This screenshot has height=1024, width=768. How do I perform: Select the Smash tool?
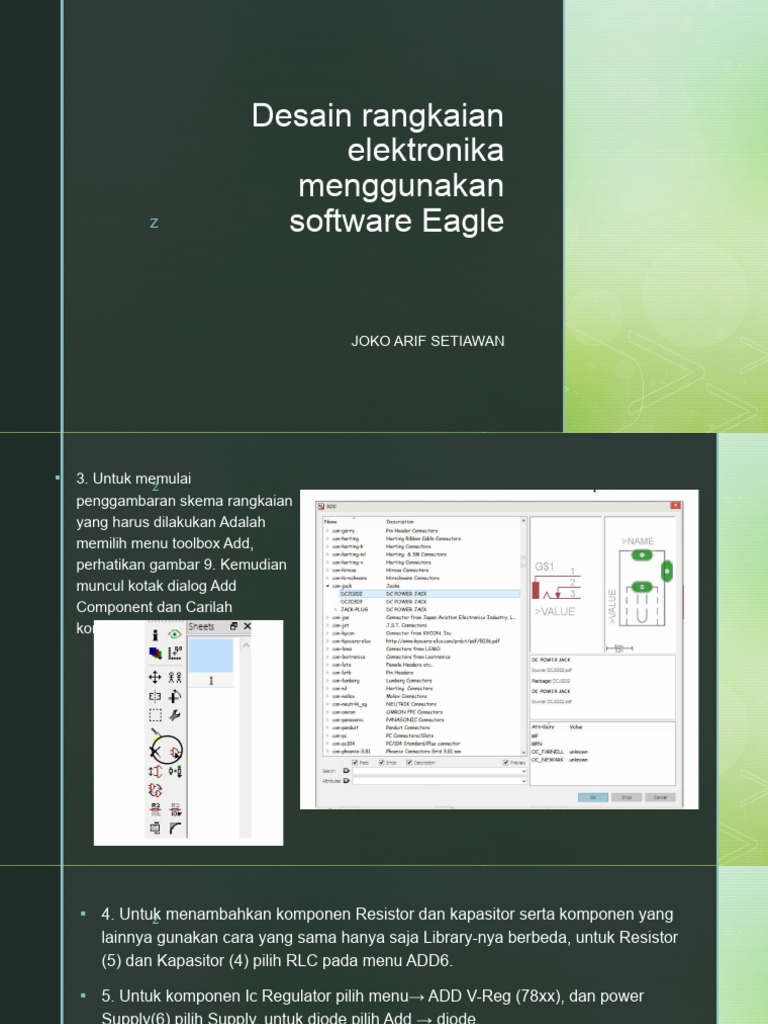tap(155, 828)
